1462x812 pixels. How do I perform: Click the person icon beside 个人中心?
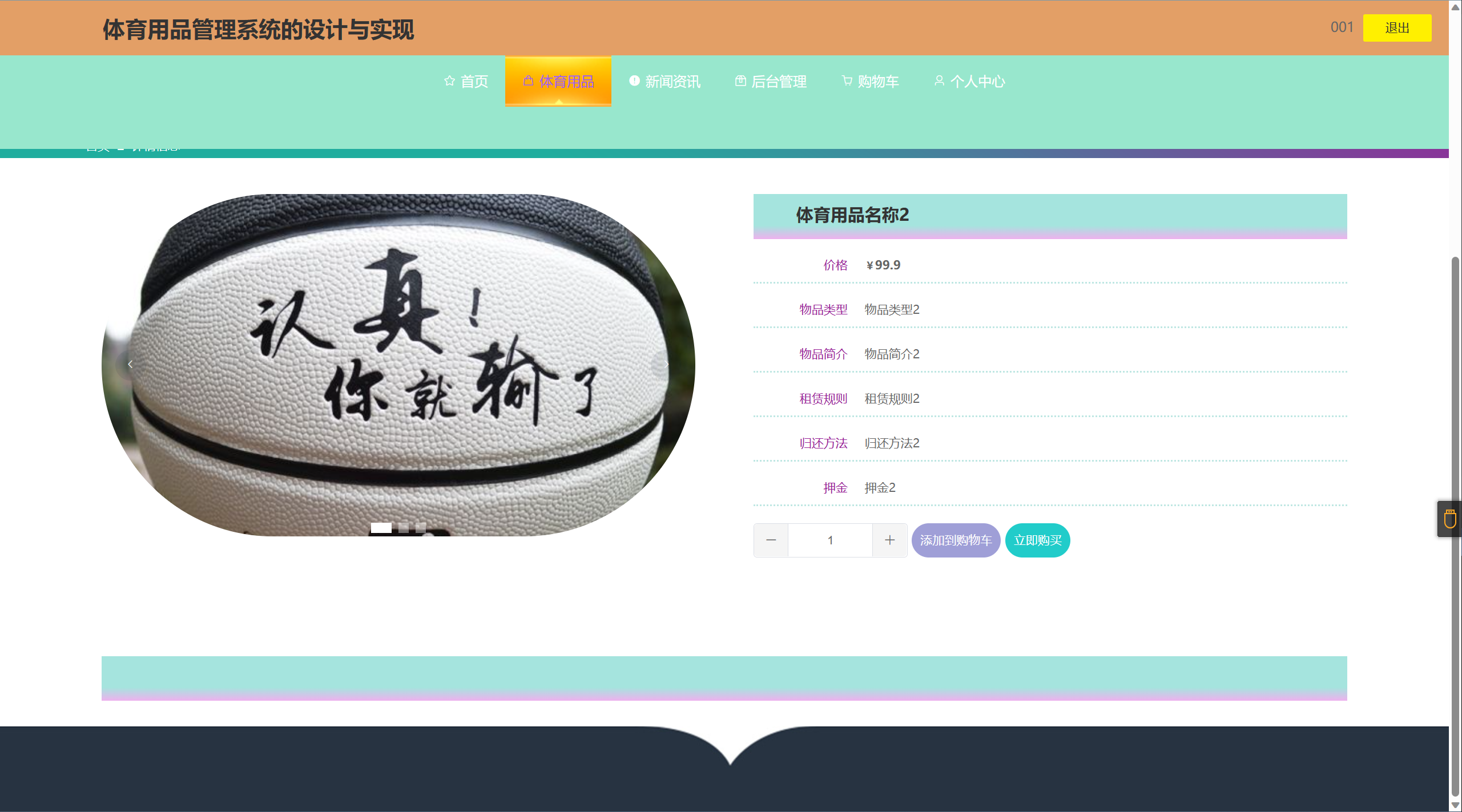pos(939,81)
